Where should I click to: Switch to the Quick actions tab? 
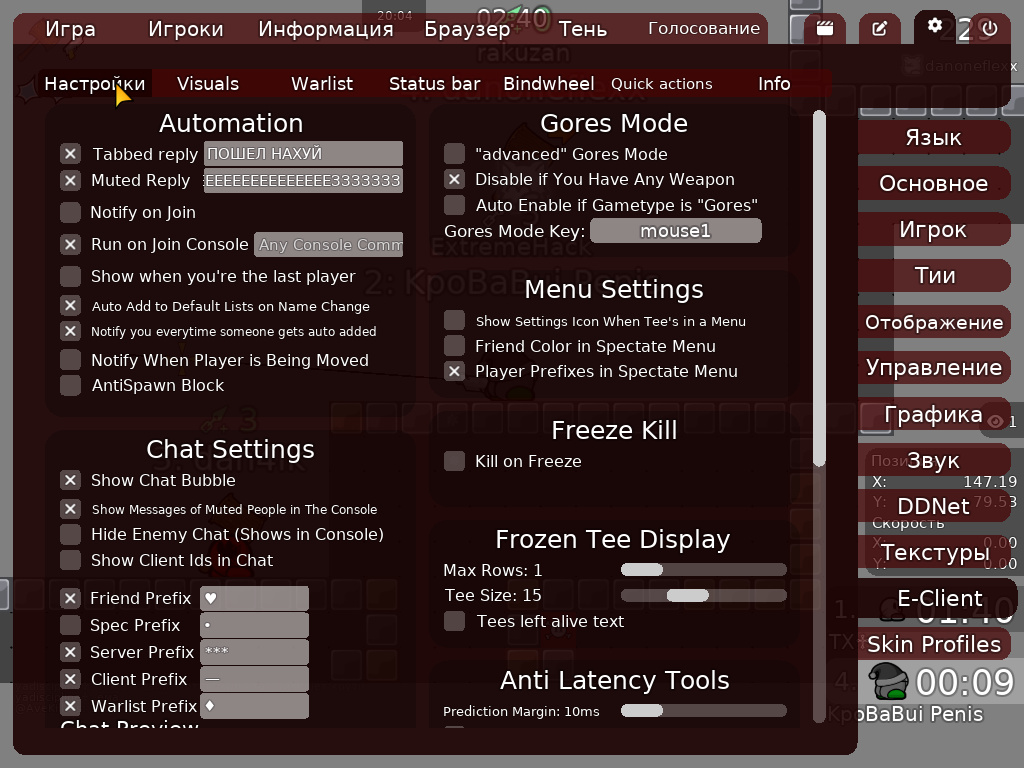coord(662,84)
